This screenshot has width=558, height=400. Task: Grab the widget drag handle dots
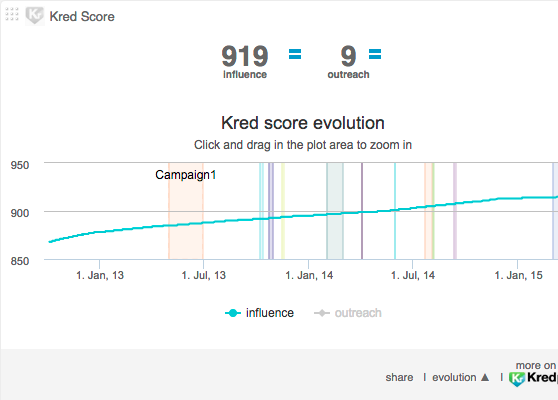pos(12,14)
